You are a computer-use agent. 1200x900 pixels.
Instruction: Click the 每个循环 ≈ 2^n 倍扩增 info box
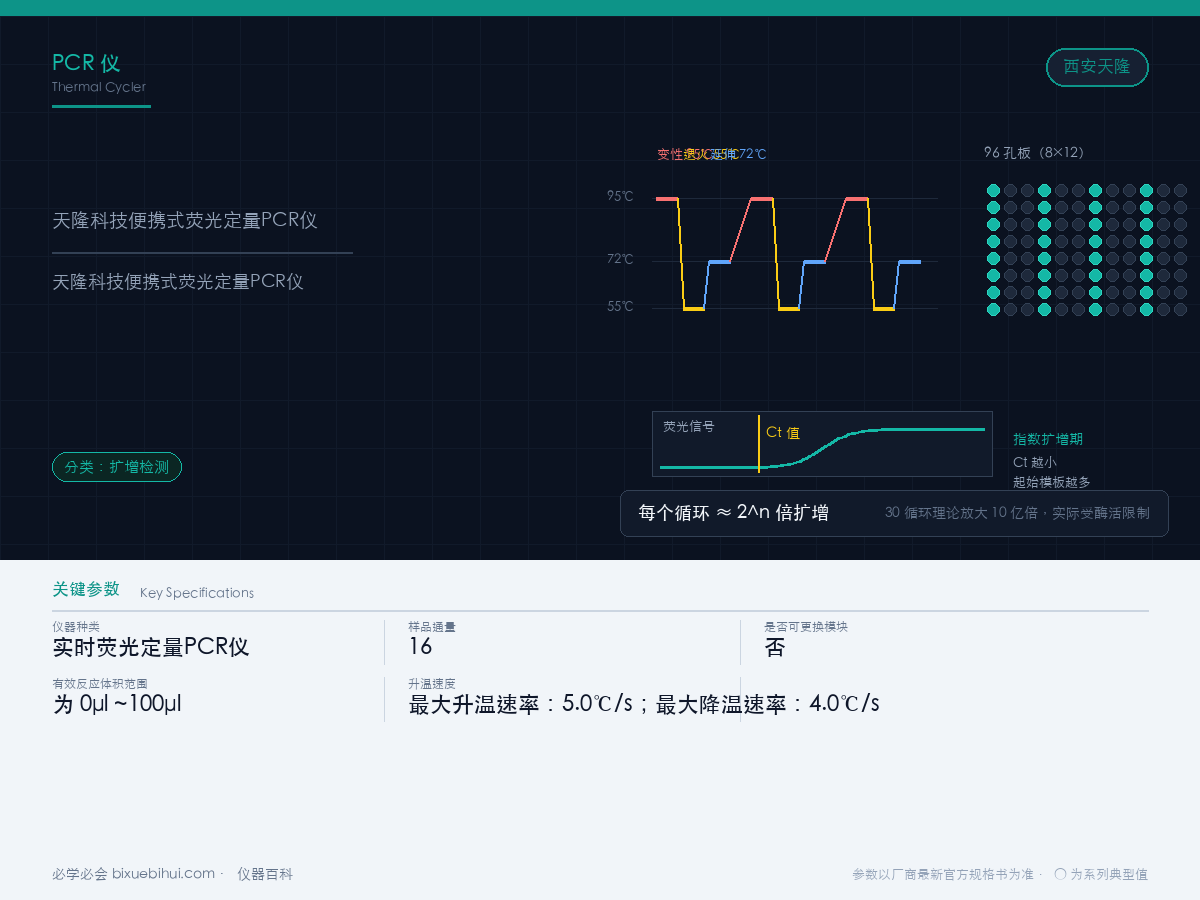(894, 513)
